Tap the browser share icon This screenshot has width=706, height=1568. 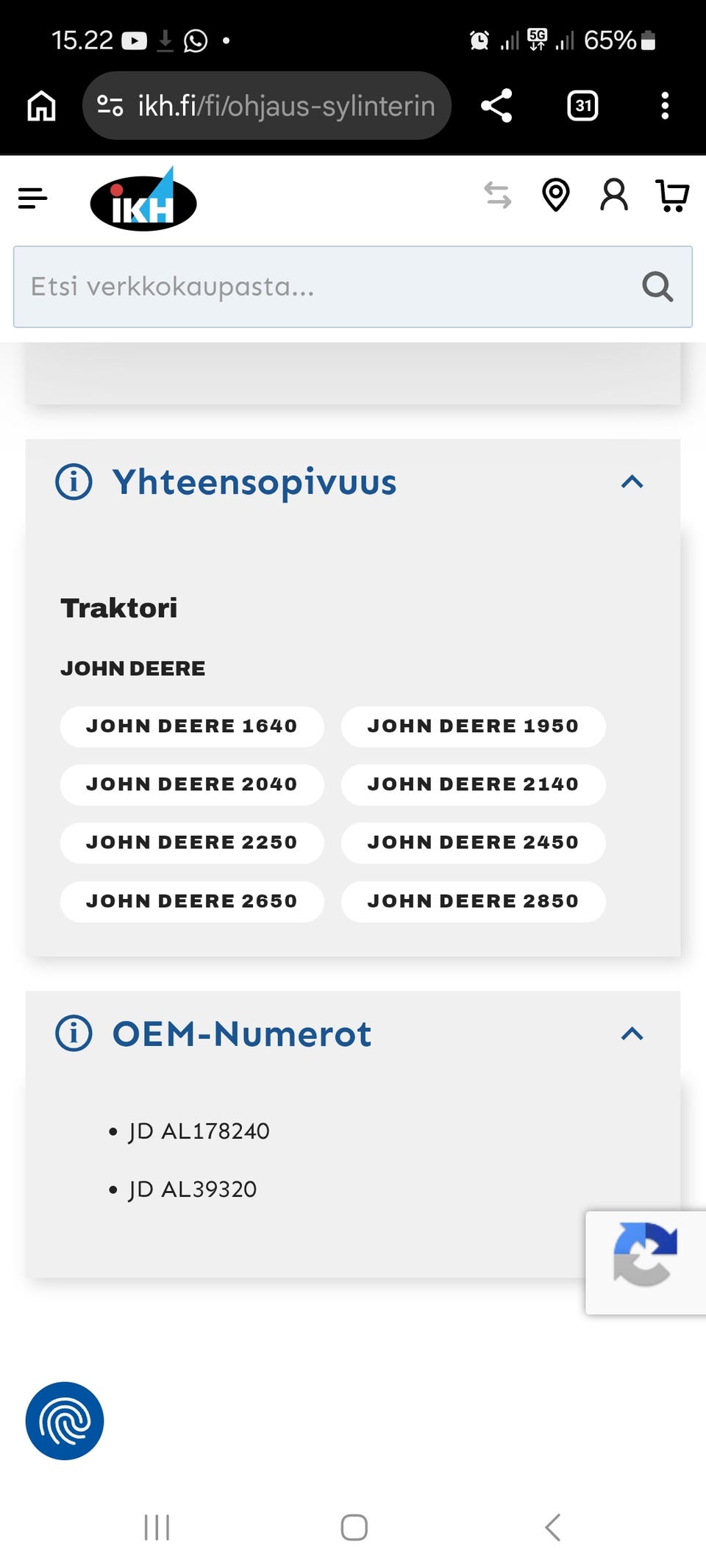[497, 106]
